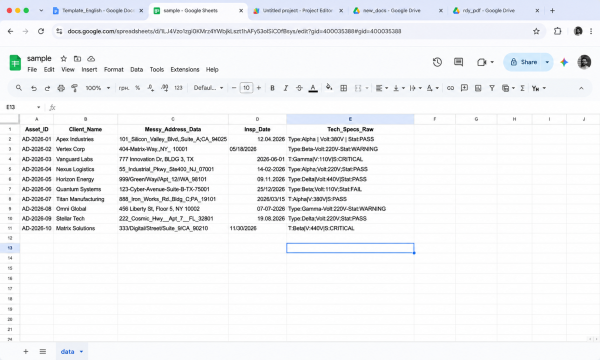Open the comments panel icon

click(x=458, y=62)
